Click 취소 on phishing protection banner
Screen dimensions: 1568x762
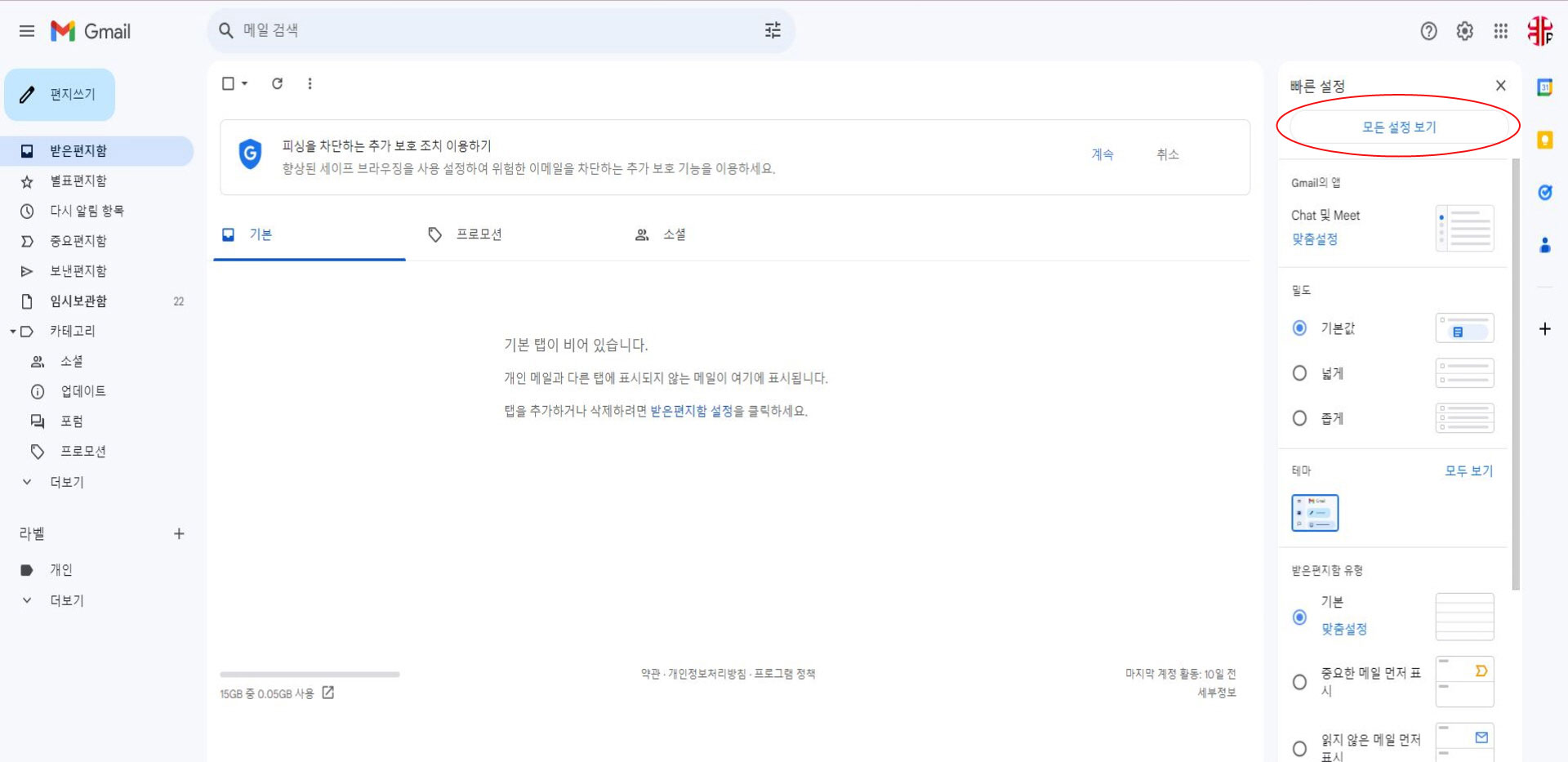click(x=1168, y=154)
